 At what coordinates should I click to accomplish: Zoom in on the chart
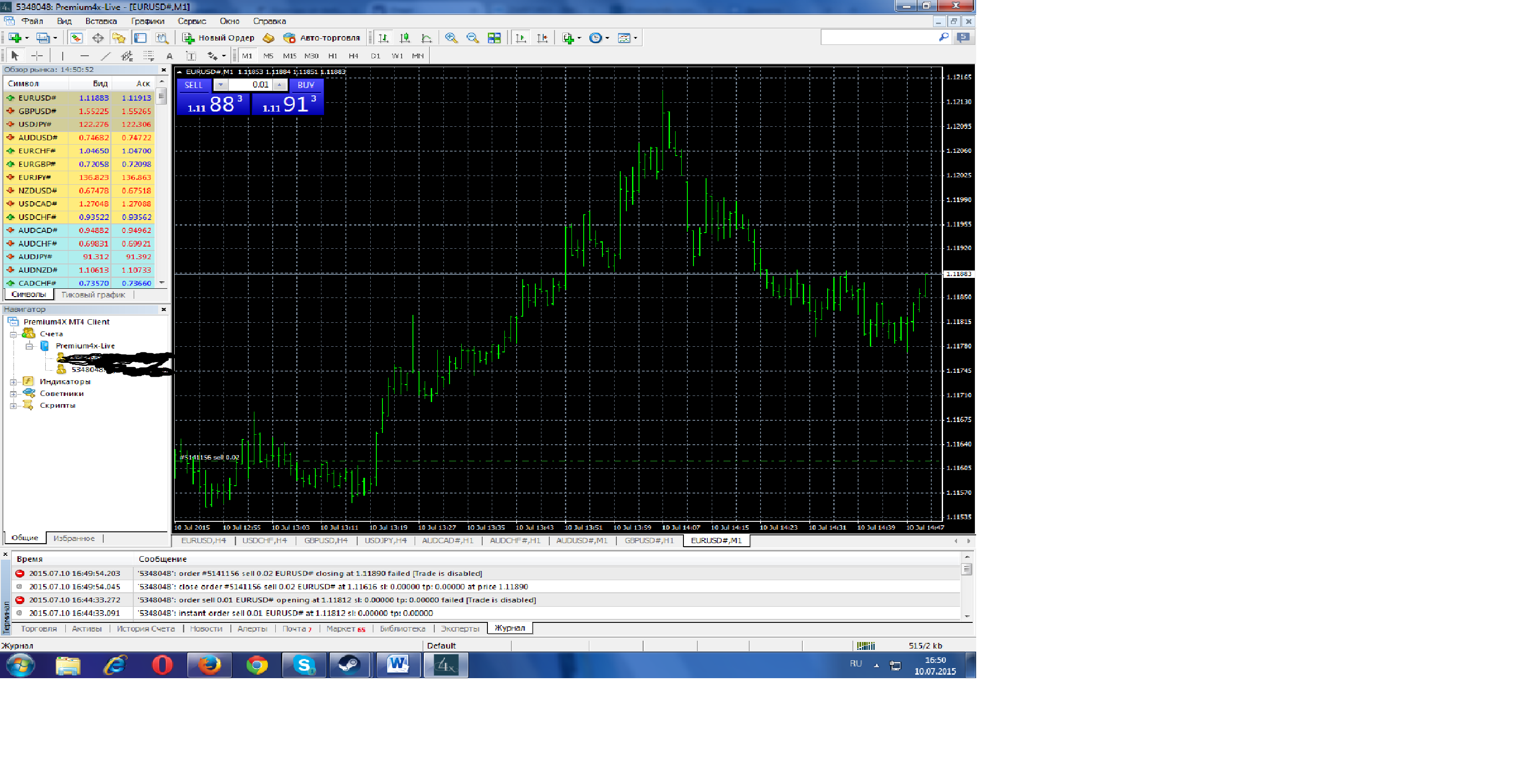[451, 38]
